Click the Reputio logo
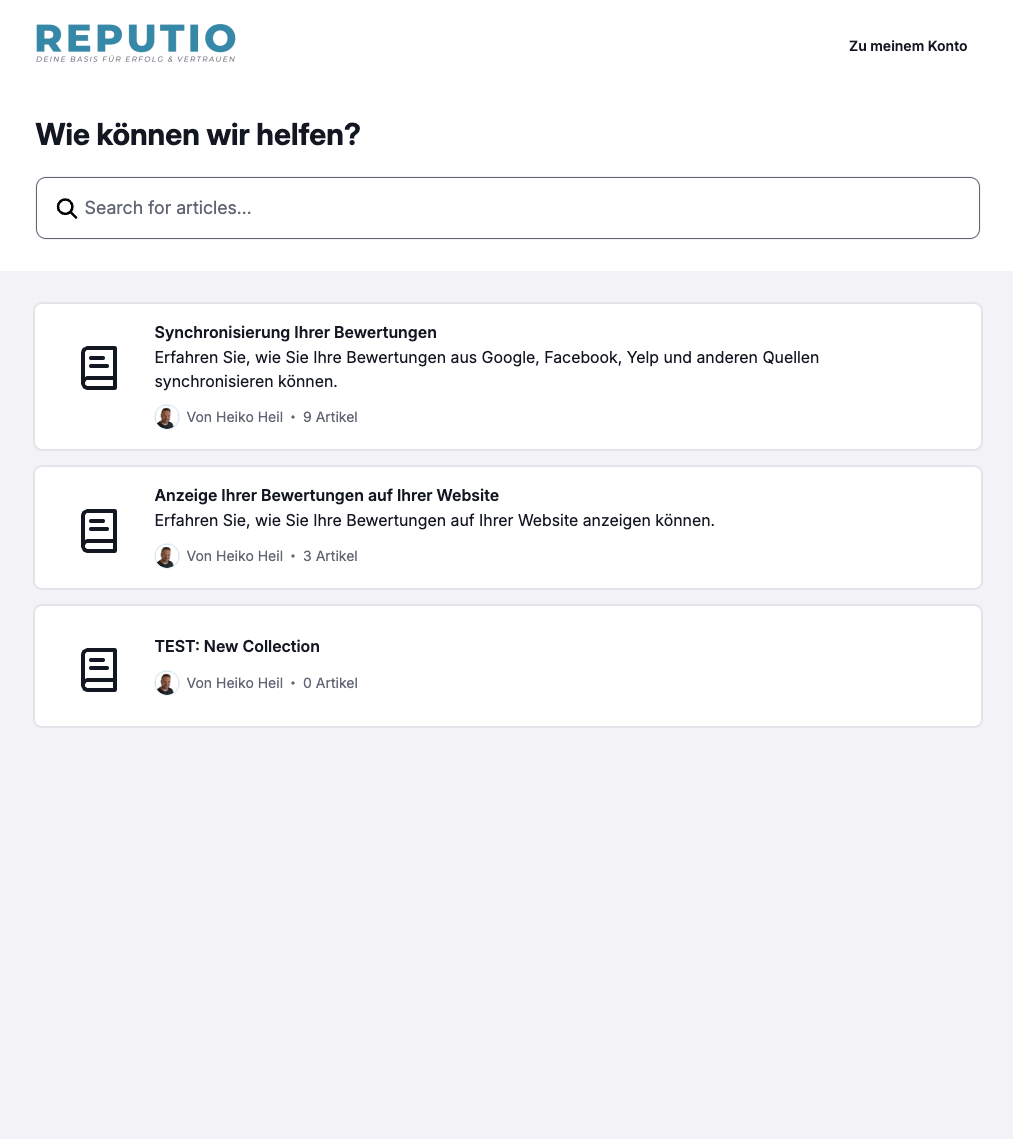This screenshot has height=1141, width=1013. 136,43
